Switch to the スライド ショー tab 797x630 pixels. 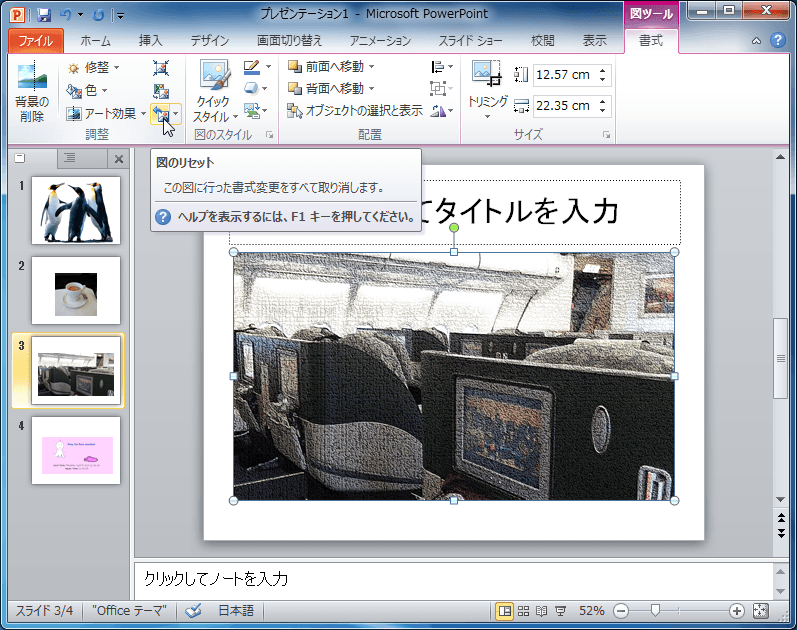click(470, 41)
